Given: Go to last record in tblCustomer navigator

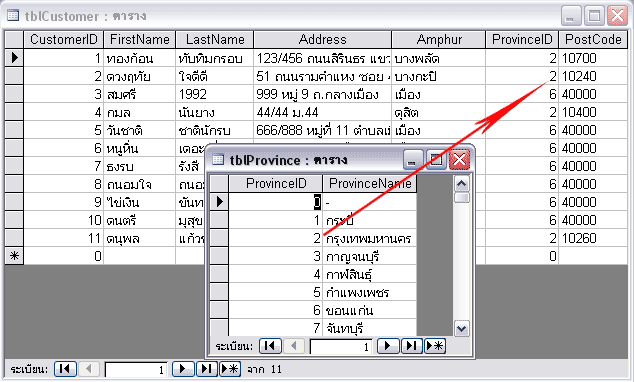Looking at the screenshot, I should tap(207, 369).
